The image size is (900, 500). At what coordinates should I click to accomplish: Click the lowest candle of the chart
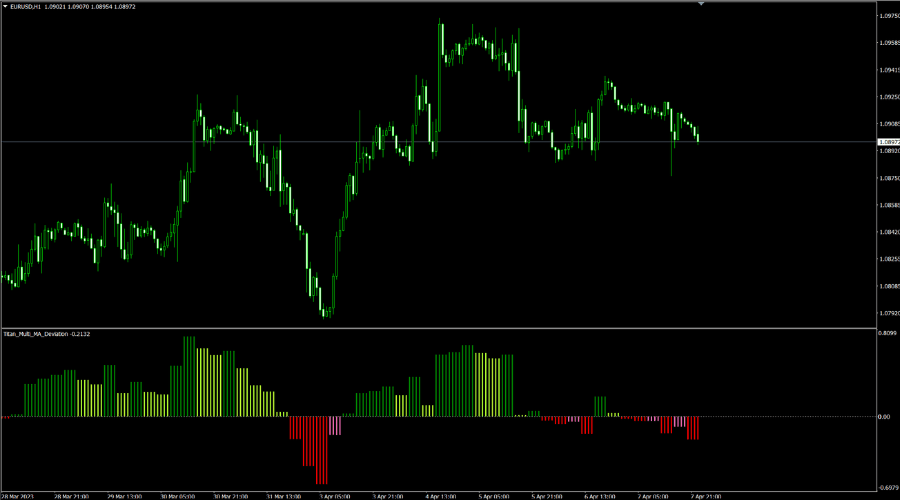point(326,312)
